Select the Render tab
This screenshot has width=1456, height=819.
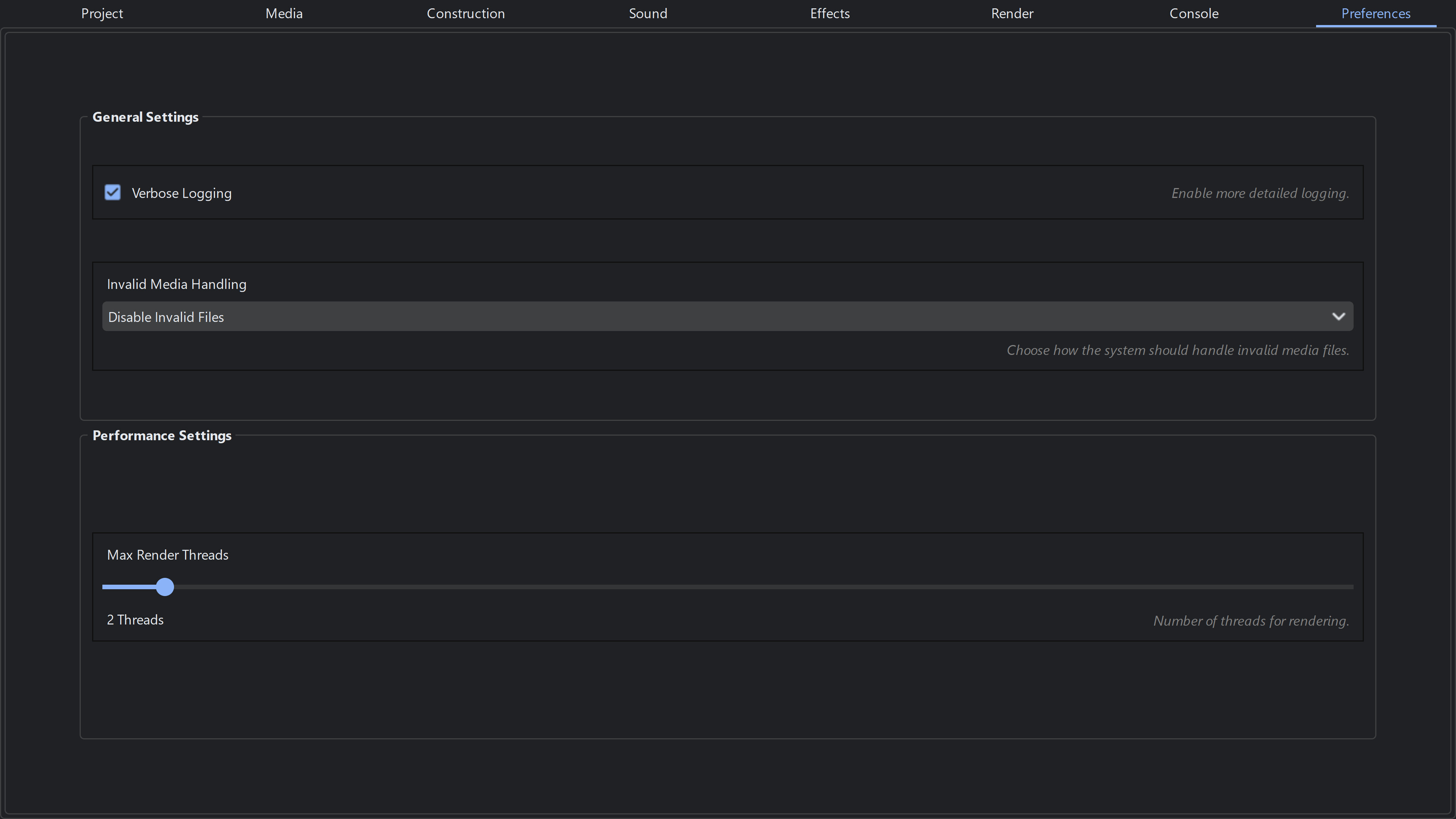point(1012,13)
